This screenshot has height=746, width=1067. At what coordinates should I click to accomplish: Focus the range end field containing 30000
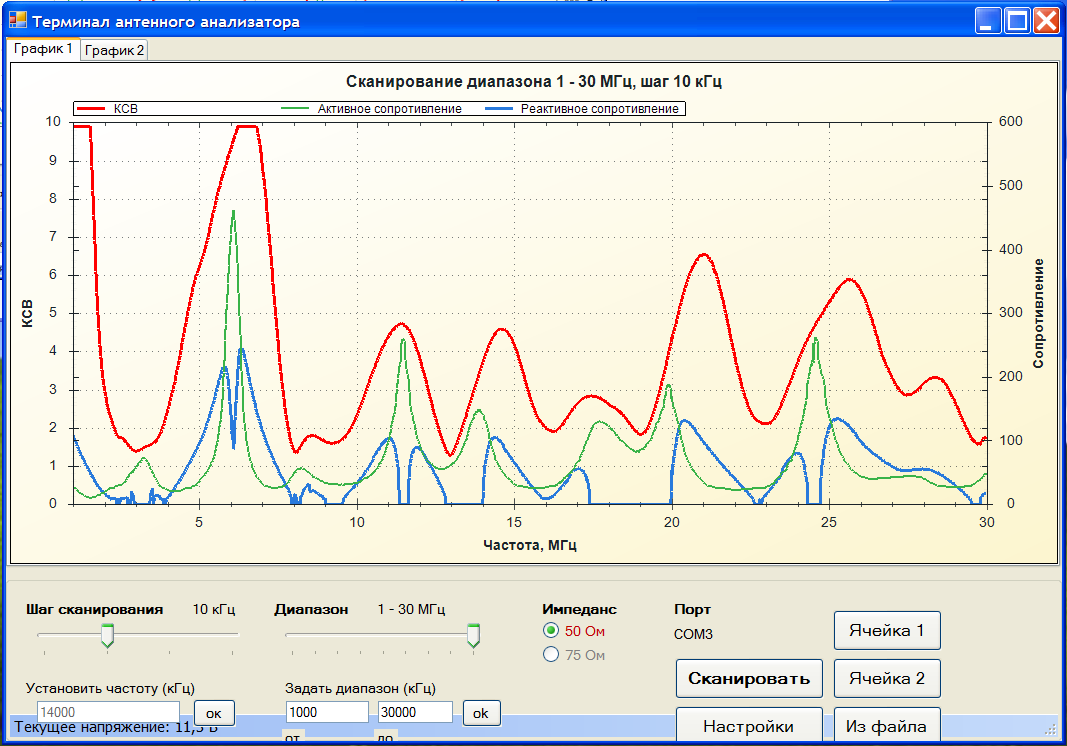point(415,712)
